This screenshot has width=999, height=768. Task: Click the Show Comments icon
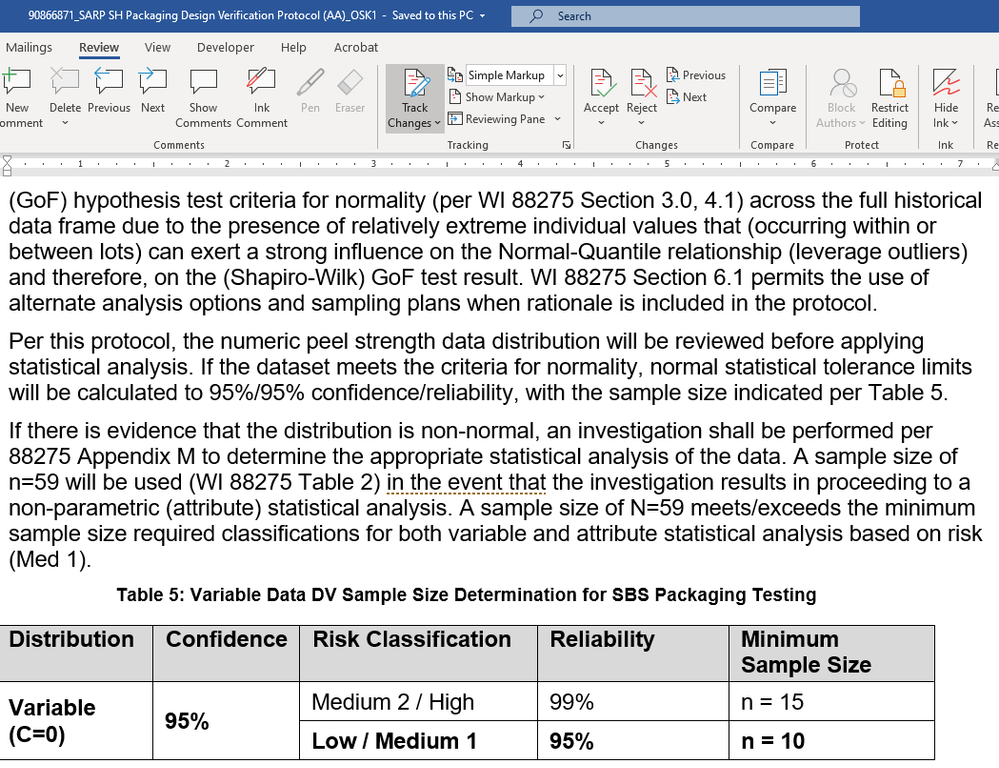click(203, 82)
